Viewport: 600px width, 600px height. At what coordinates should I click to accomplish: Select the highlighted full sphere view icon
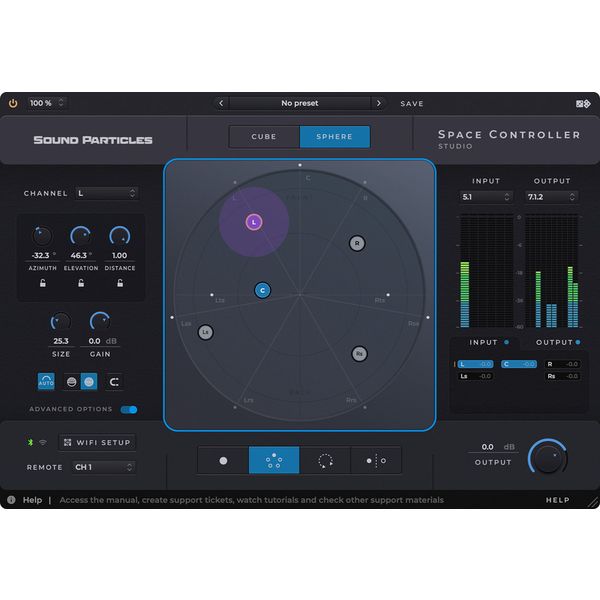point(89,382)
